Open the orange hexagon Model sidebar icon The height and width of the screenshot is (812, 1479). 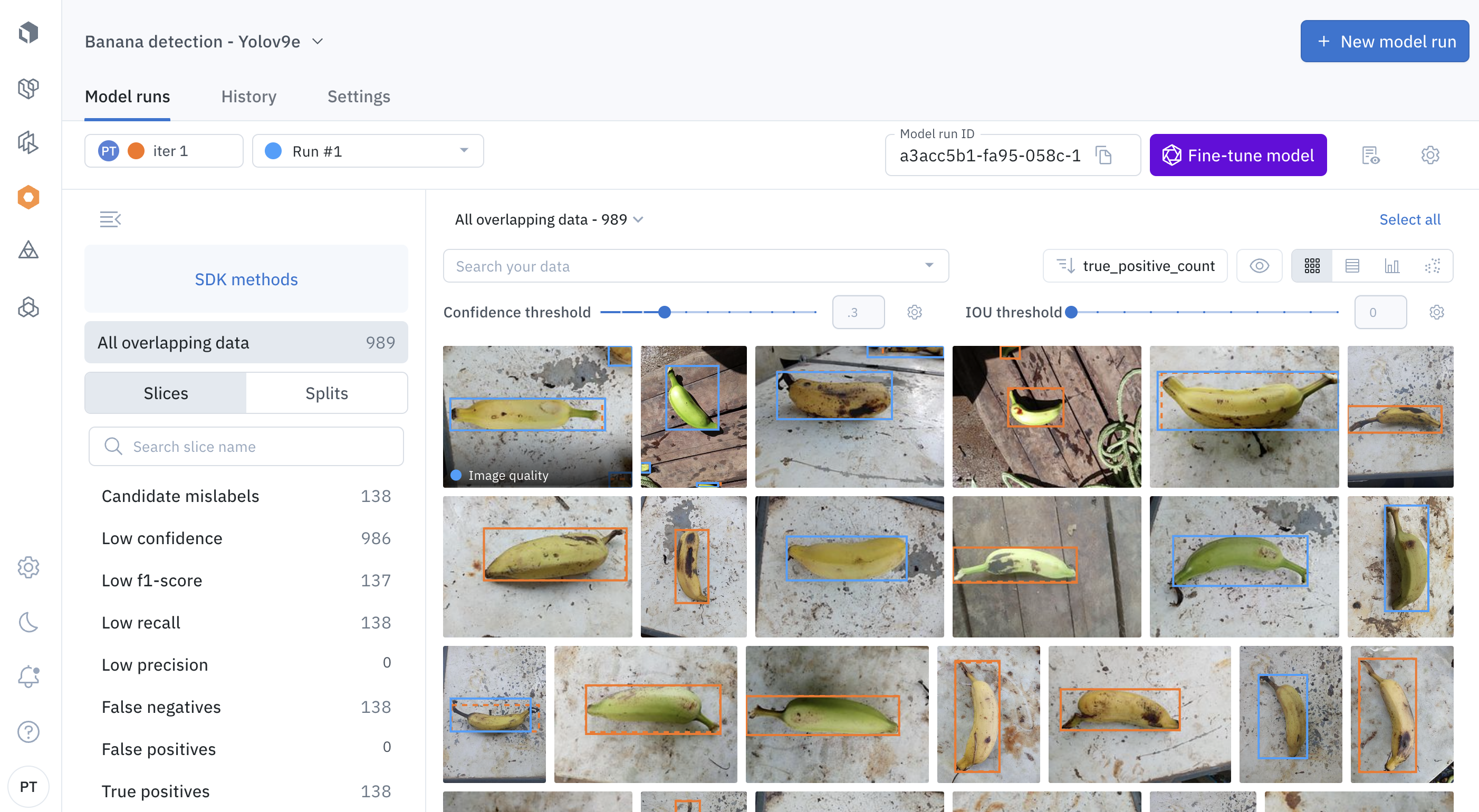(28, 197)
